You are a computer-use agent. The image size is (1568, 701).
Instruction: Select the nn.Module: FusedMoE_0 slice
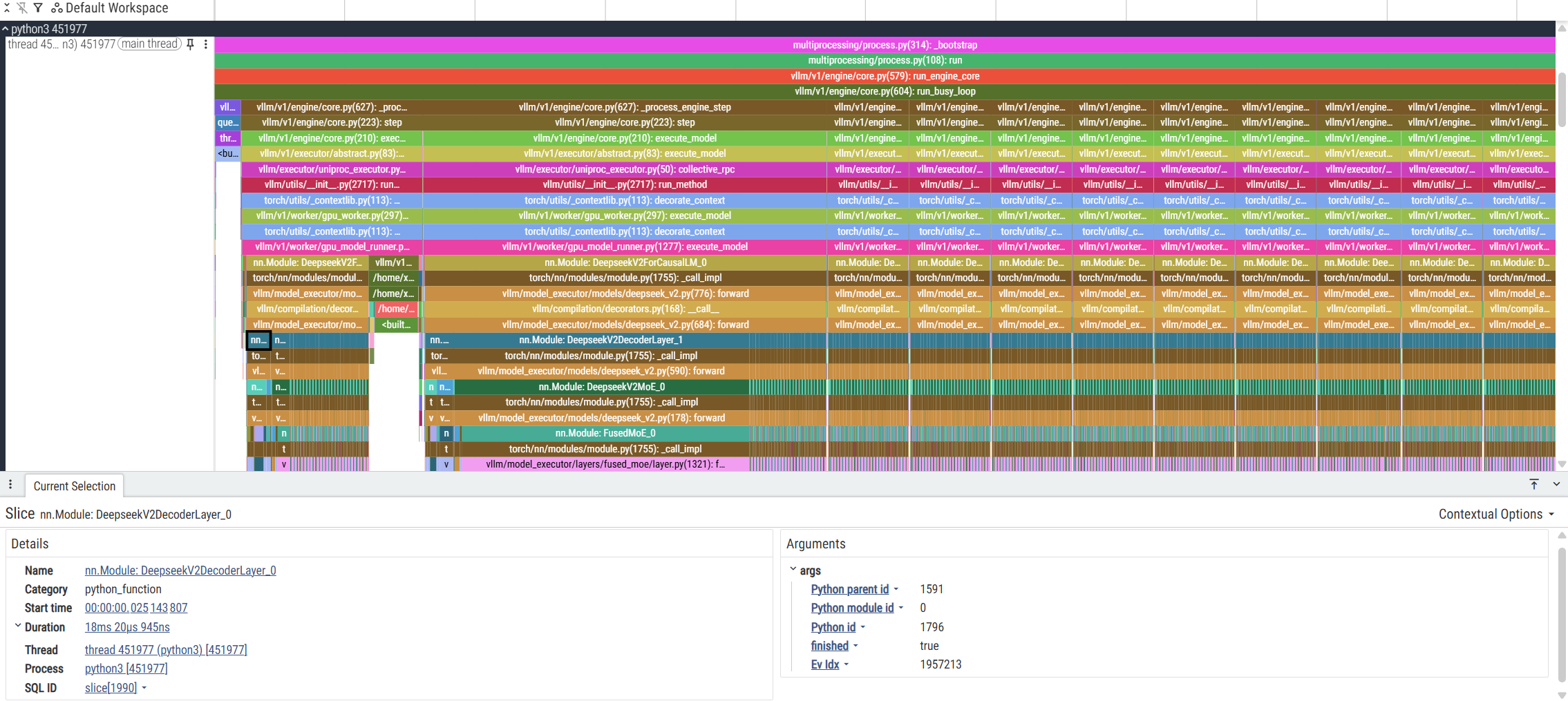coord(605,434)
